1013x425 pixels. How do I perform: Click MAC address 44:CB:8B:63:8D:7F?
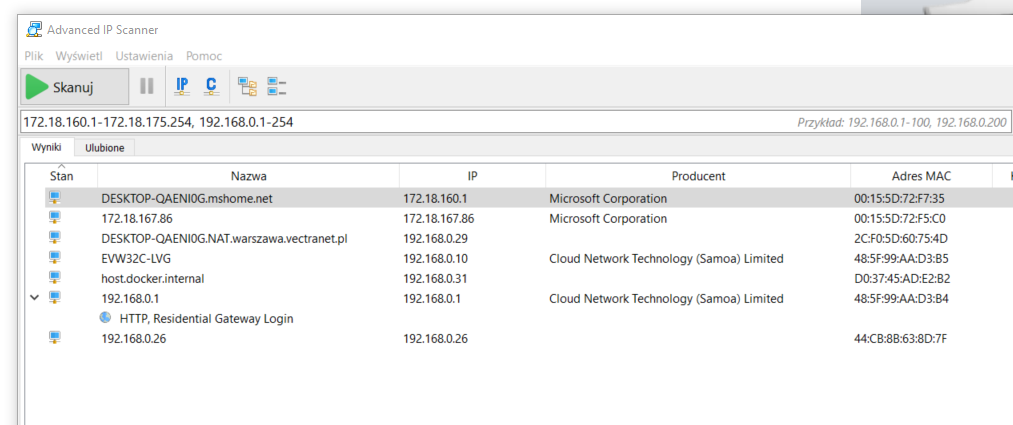(x=901, y=338)
